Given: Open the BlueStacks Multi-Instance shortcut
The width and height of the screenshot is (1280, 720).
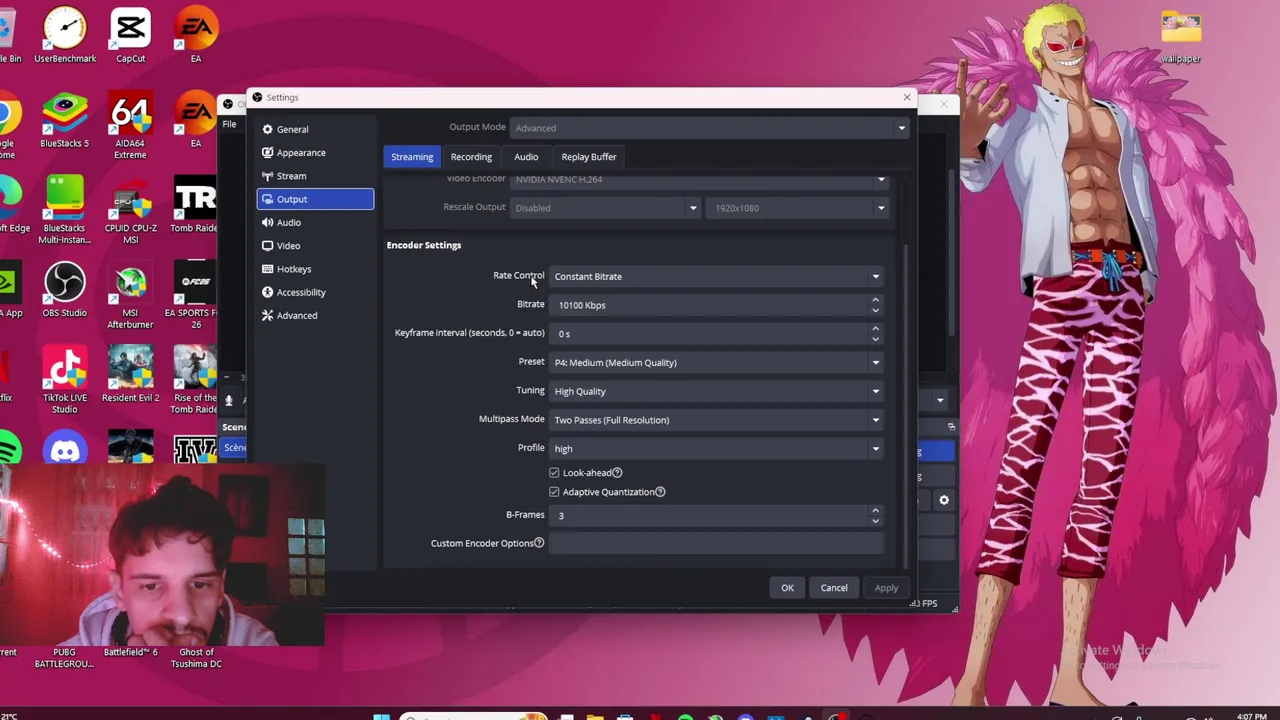Looking at the screenshot, I should tap(65, 210).
